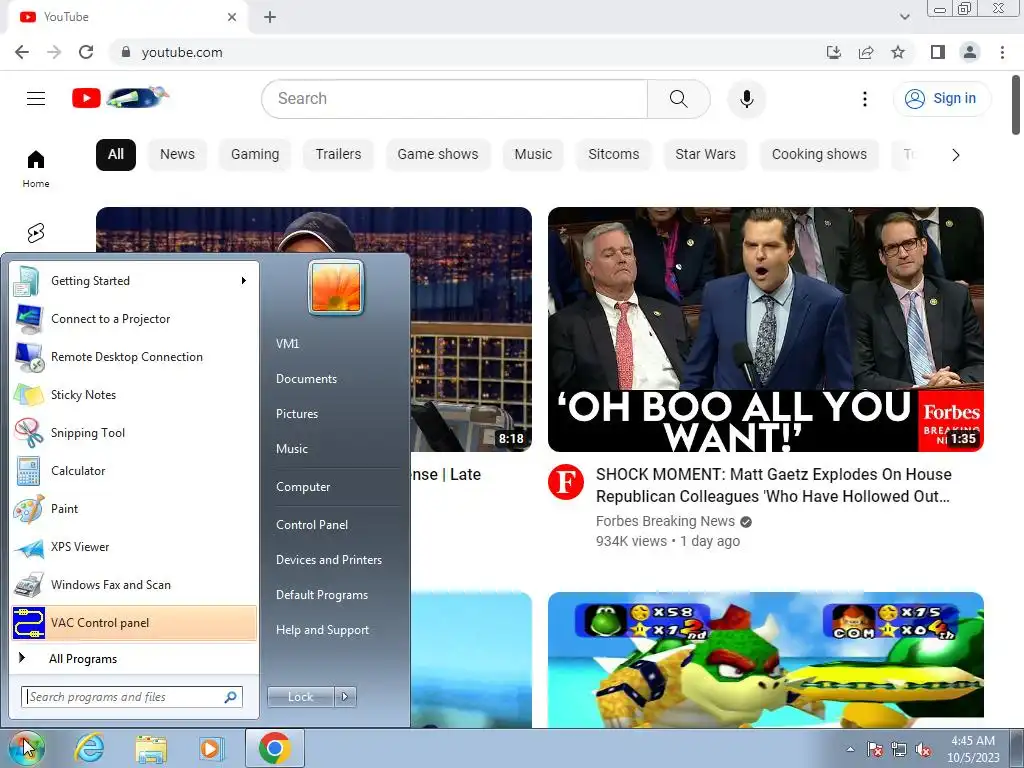Open Remote Desktop Connection
Screen dimensions: 1024x768
[135, 357]
